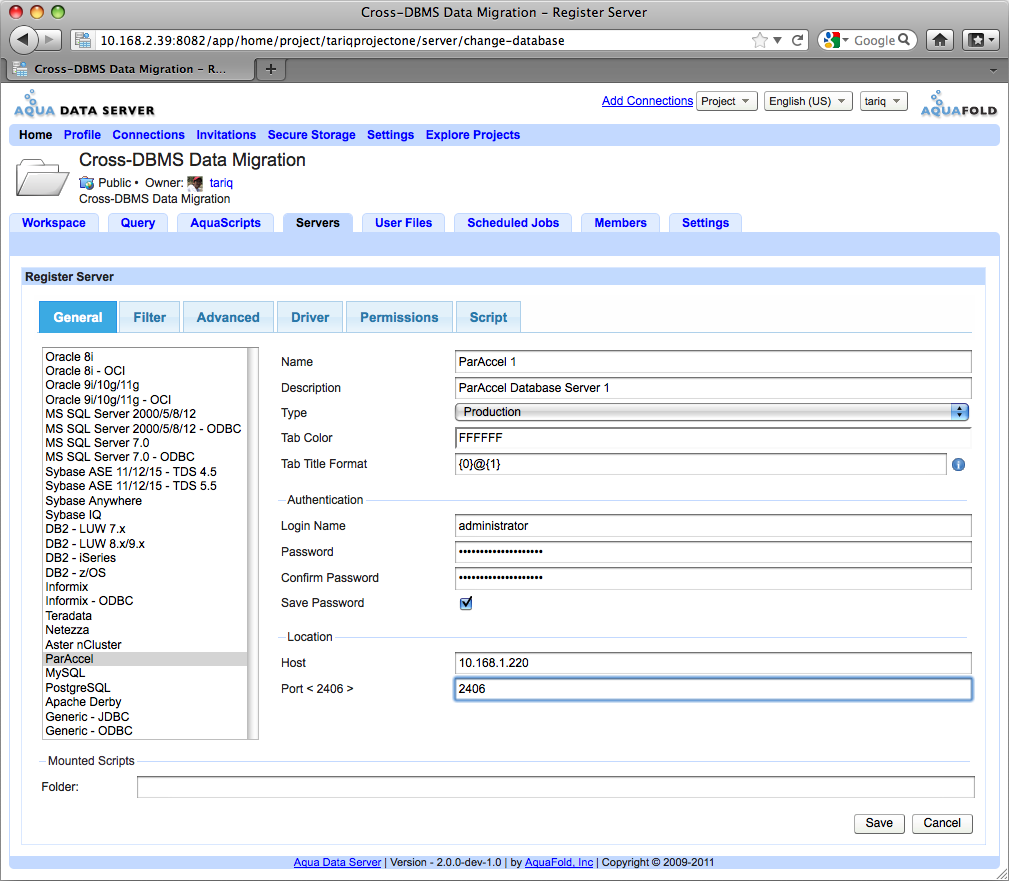The width and height of the screenshot is (1009, 881).
Task: Click the AquaFold, Inc footer link
Action: [559, 862]
